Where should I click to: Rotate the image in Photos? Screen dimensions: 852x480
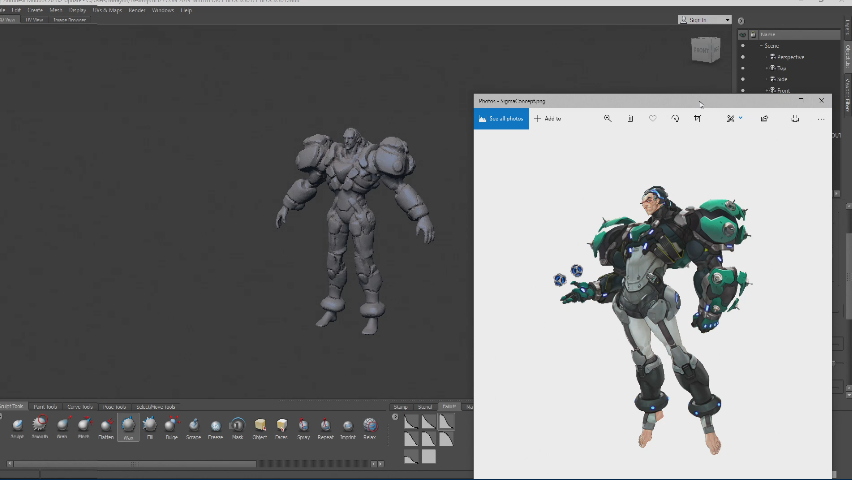[x=675, y=119]
